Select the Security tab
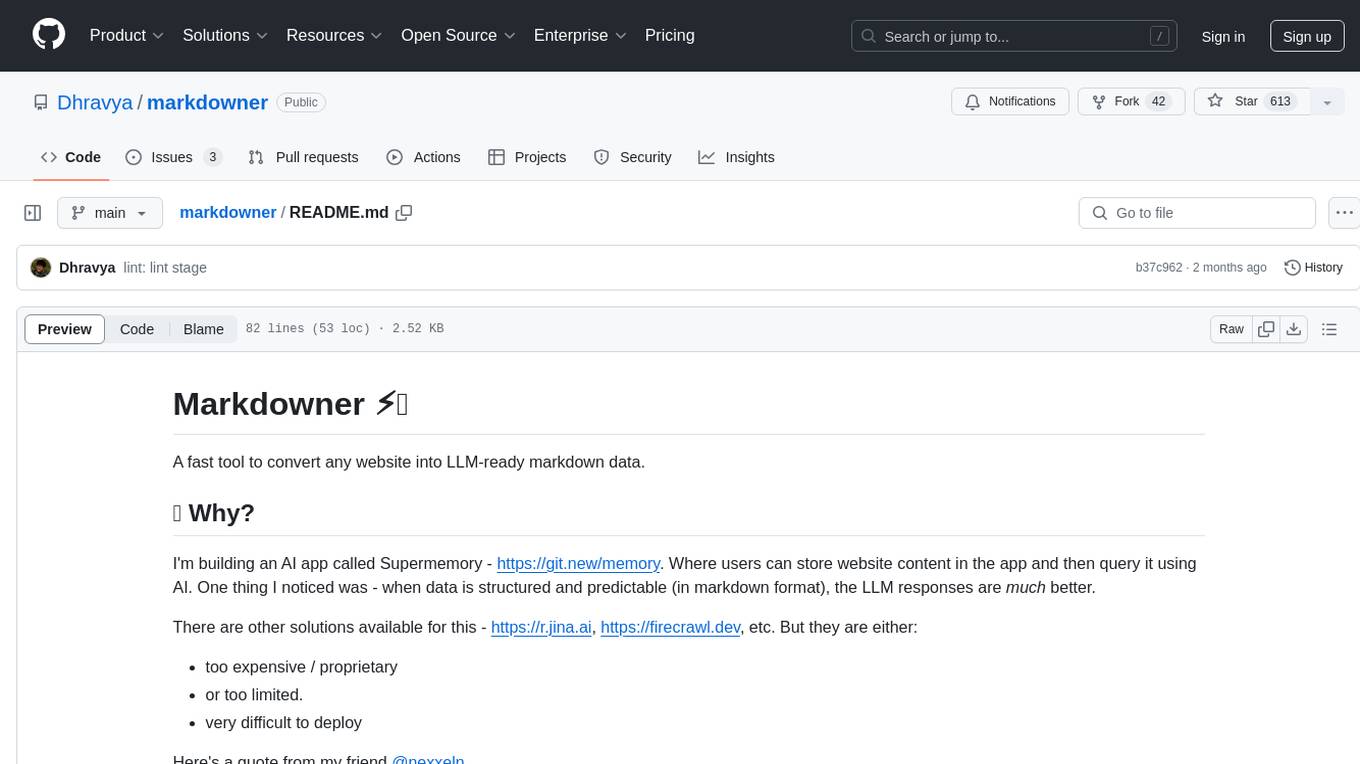Image resolution: width=1360 pixels, height=764 pixels. [x=633, y=157]
